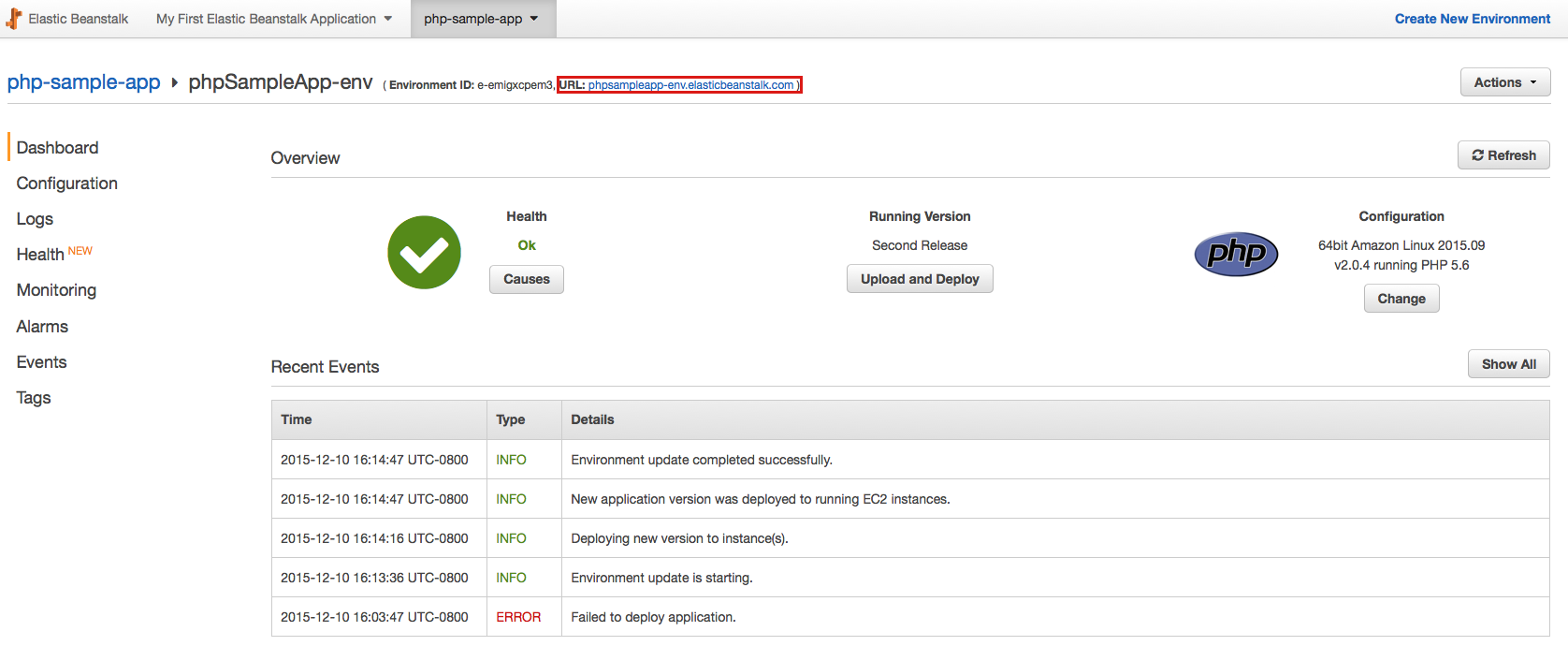Image resolution: width=1568 pixels, height=646 pixels.
Task: Click INFO type for 'Environment update is starting'
Action: point(511,578)
